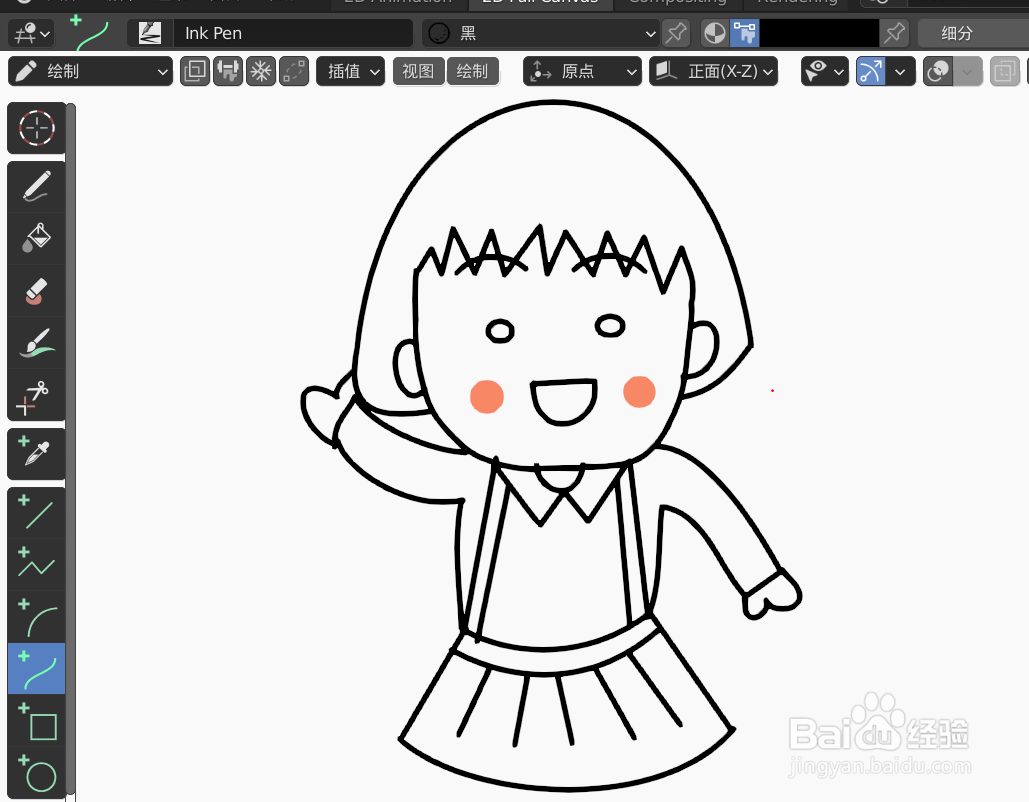The width and height of the screenshot is (1029, 802).
Task: Click the Ink Pen brush name field
Action: click(293, 33)
